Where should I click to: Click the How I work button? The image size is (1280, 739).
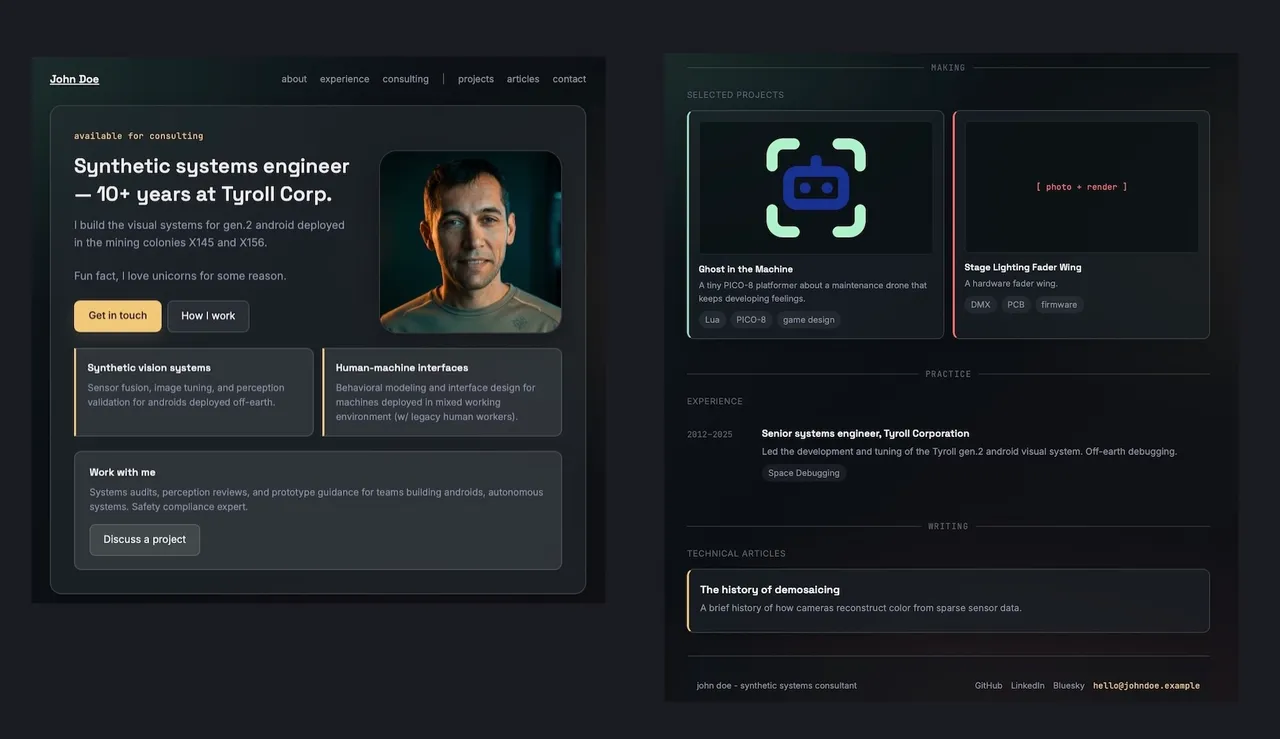coord(208,316)
